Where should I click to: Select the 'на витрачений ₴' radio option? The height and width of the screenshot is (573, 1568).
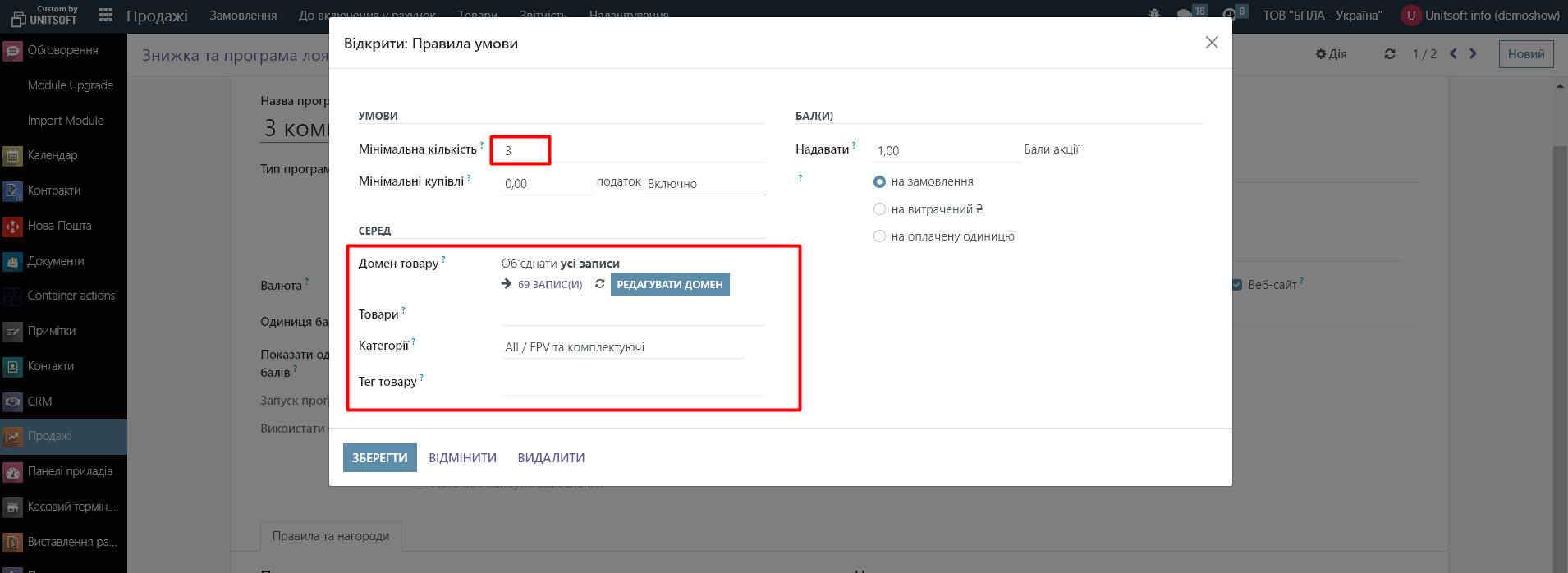click(879, 209)
